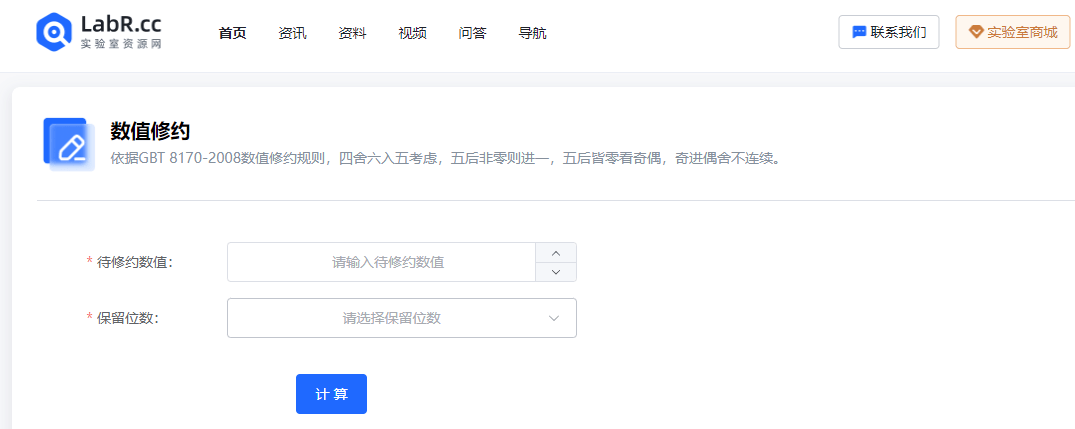Click the GBT 8170-2008 rule description text
Screen dimensions: 1075x429
coord(446,159)
